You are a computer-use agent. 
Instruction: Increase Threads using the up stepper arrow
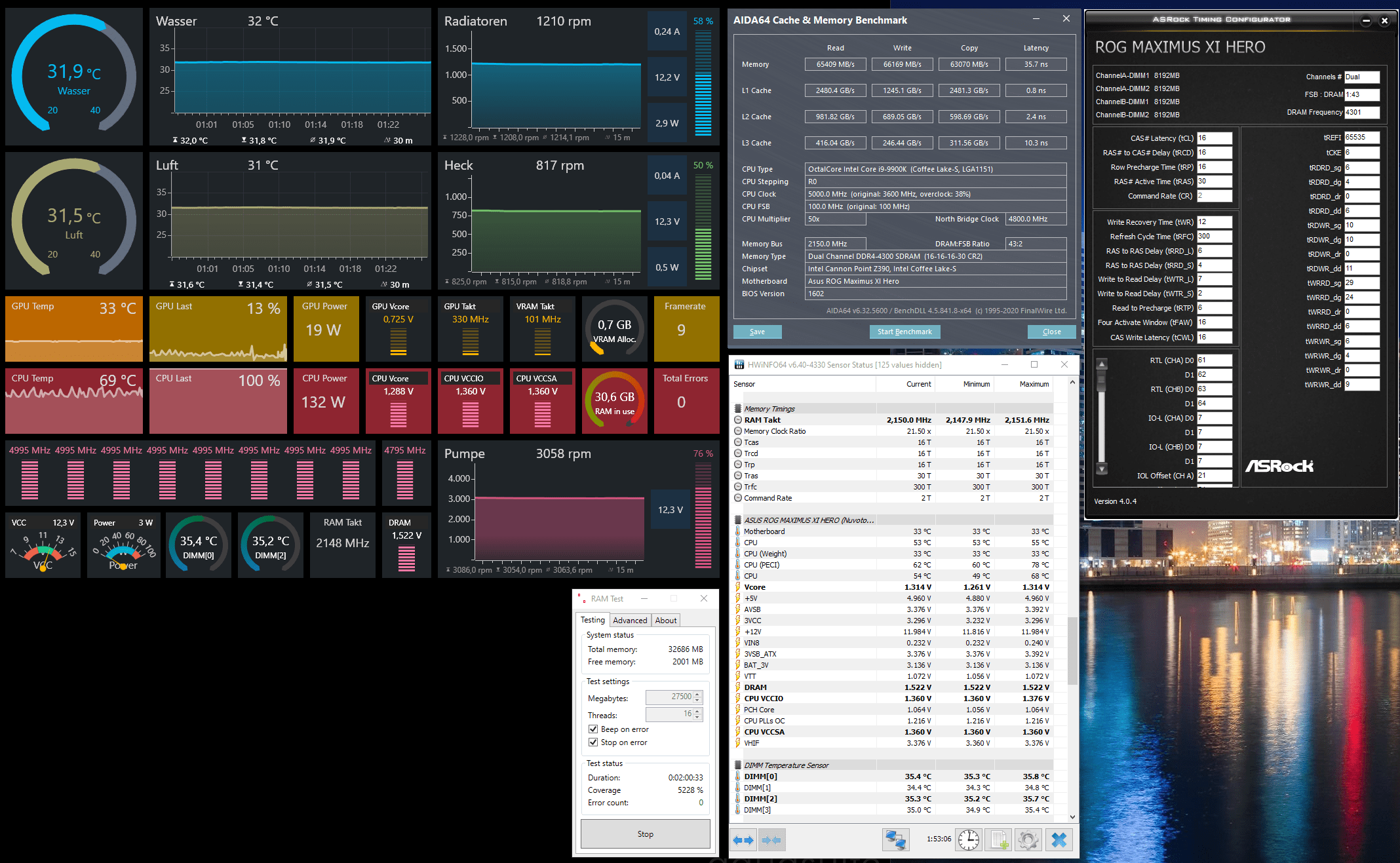tap(697, 711)
